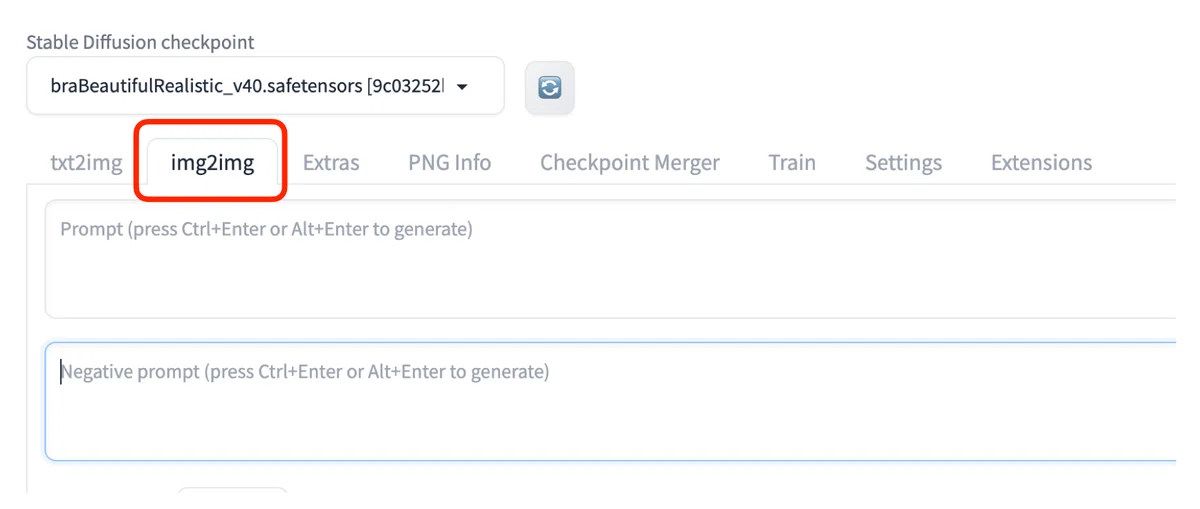The height and width of the screenshot is (509, 1200).
Task: Click the Stable Diffusion checkpoint label
Action: click(x=140, y=42)
